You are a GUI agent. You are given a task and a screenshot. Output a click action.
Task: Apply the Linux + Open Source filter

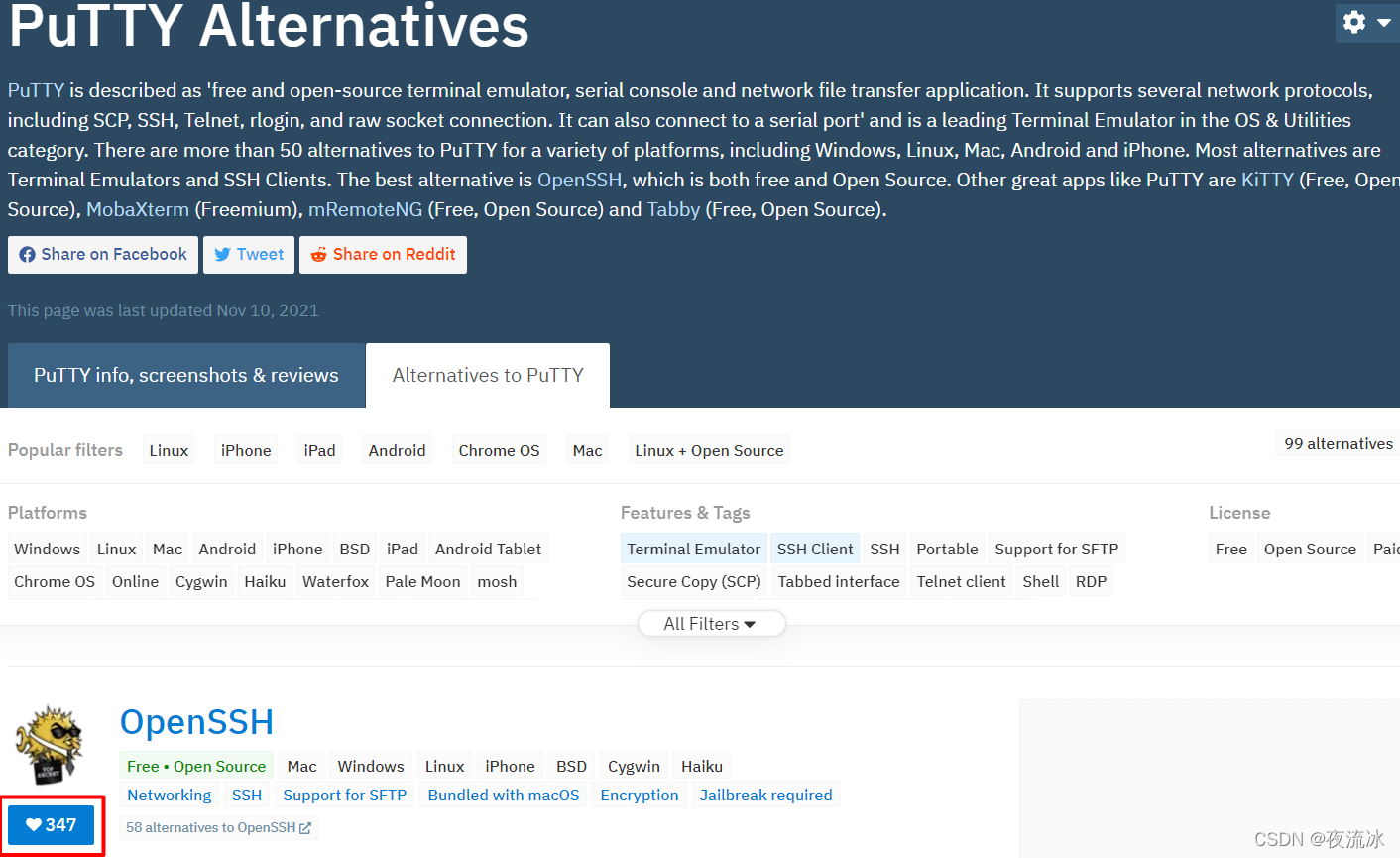point(709,450)
